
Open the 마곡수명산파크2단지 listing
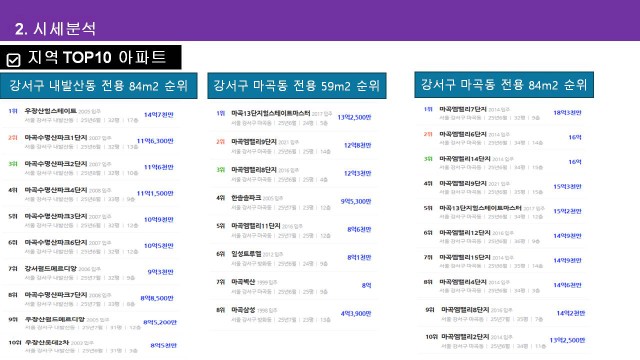coord(56,164)
